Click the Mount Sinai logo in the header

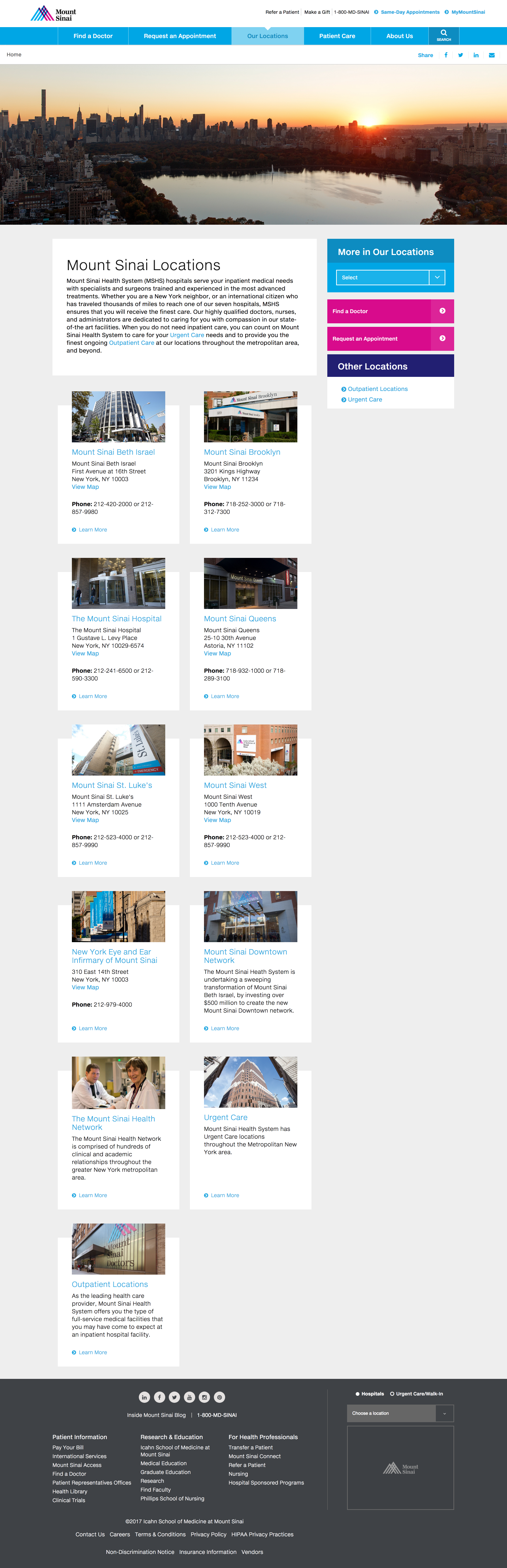click(x=54, y=13)
